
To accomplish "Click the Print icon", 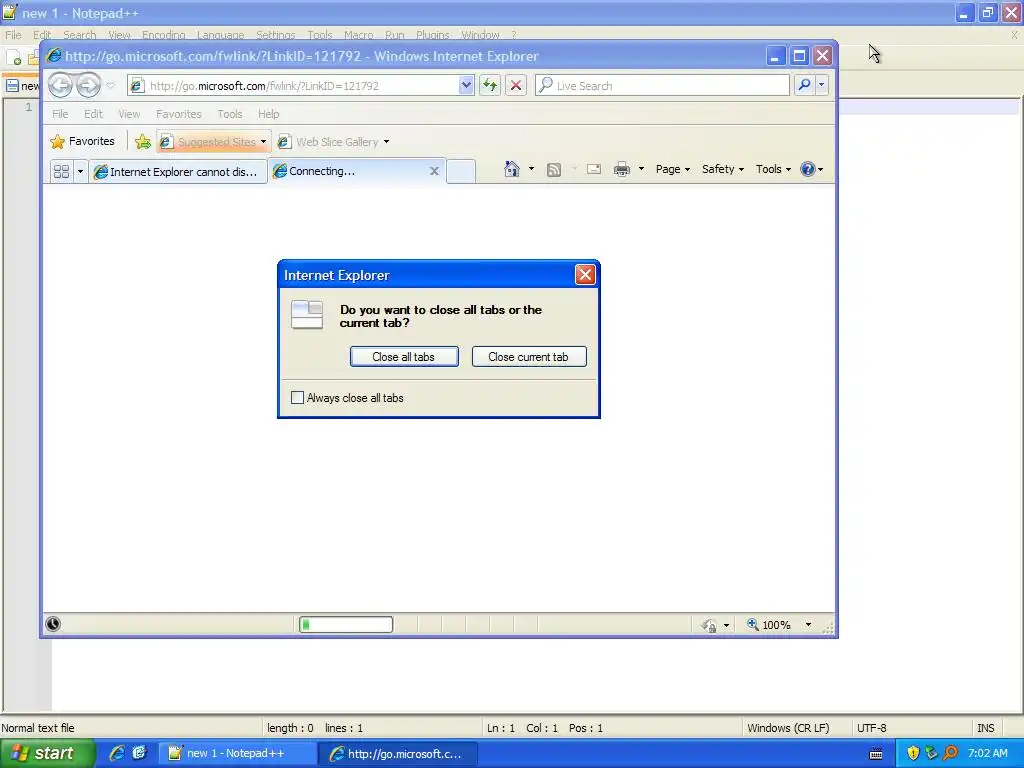I will (622, 169).
